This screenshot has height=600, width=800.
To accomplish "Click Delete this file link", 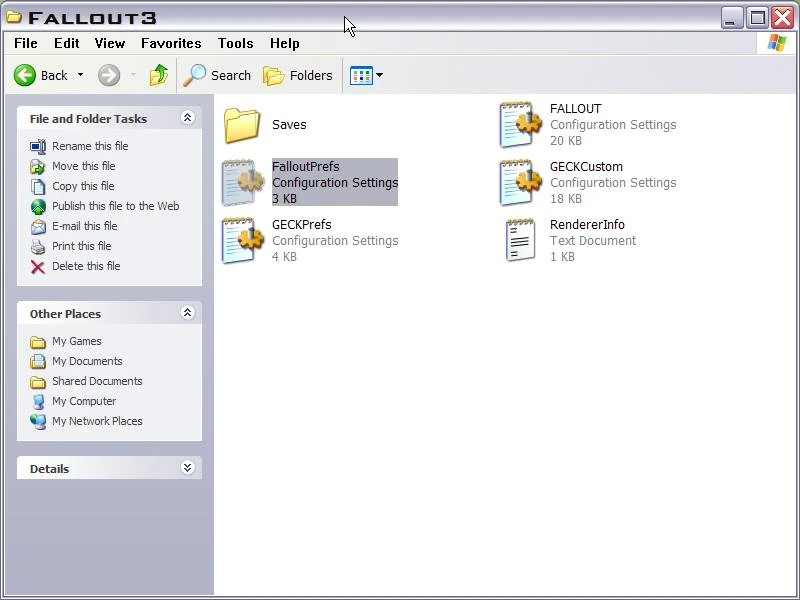I will [x=86, y=266].
